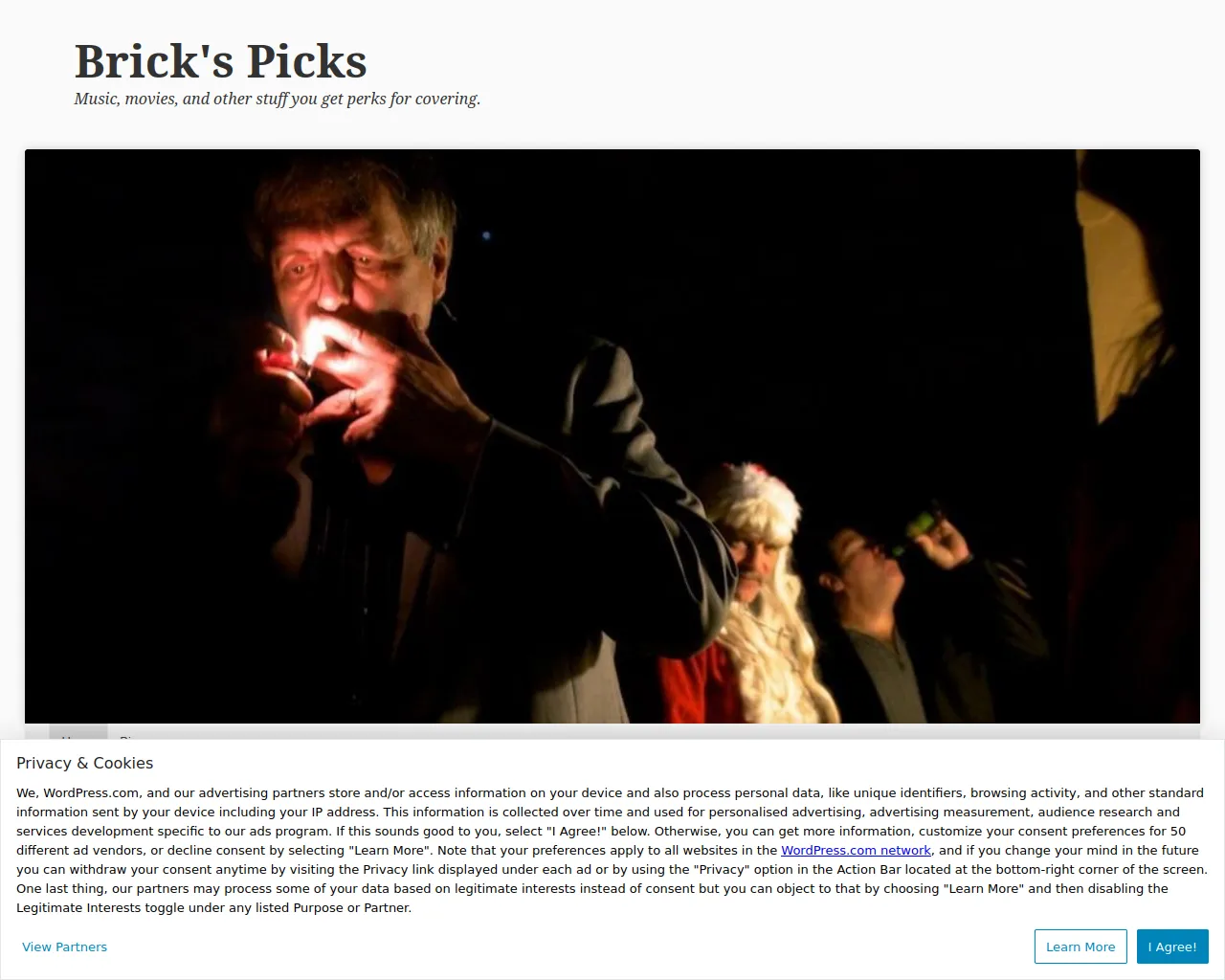Select the partially hidden Home menu tab

[x=78, y=733]
